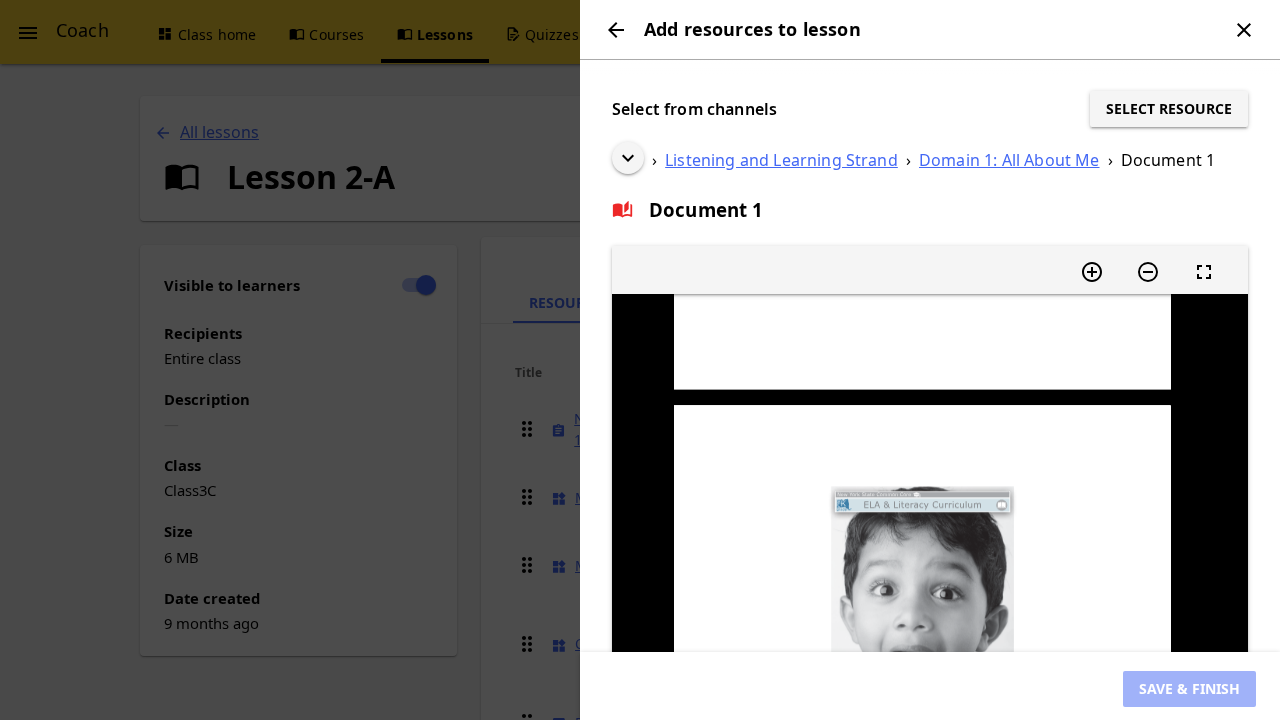
Task: Close the Add resources to lesson panel
Action: [x=1244, y=30]
